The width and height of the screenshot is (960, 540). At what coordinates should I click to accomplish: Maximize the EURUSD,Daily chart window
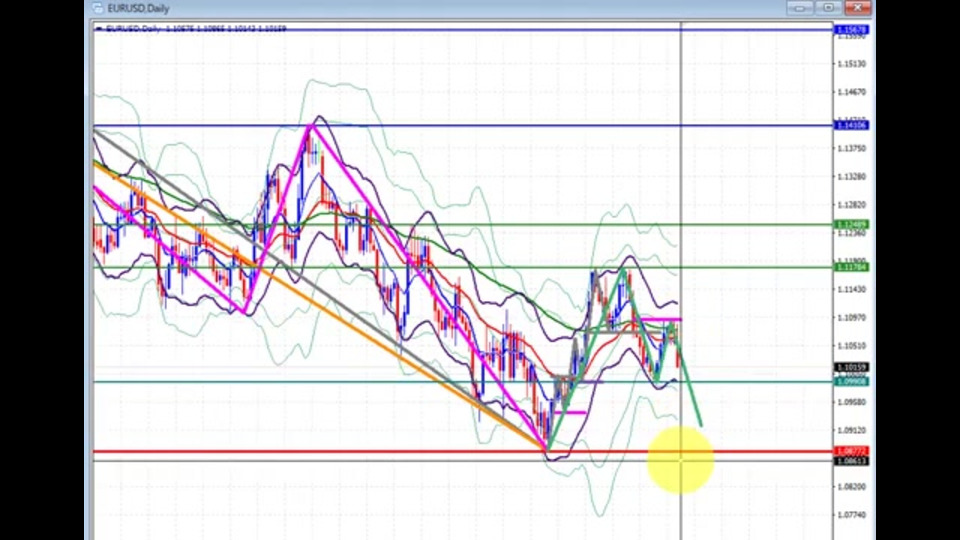coord(828,8)
